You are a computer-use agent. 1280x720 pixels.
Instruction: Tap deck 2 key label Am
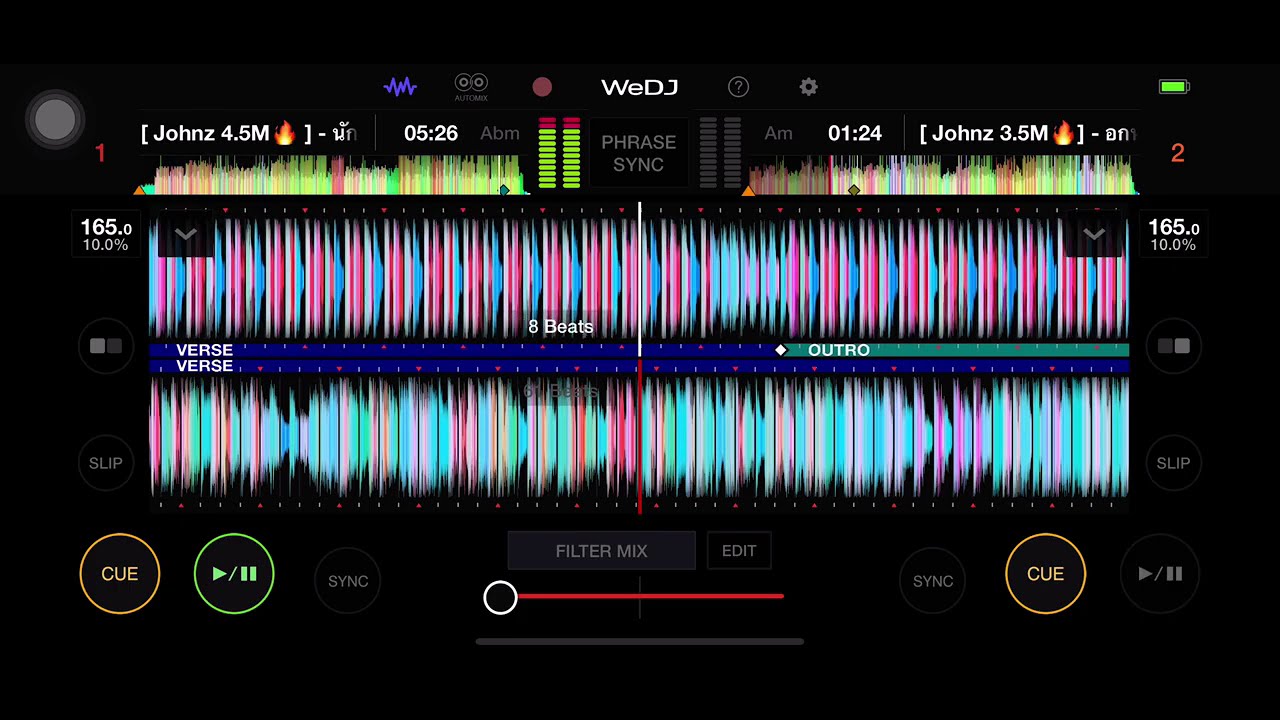(778, 133)
